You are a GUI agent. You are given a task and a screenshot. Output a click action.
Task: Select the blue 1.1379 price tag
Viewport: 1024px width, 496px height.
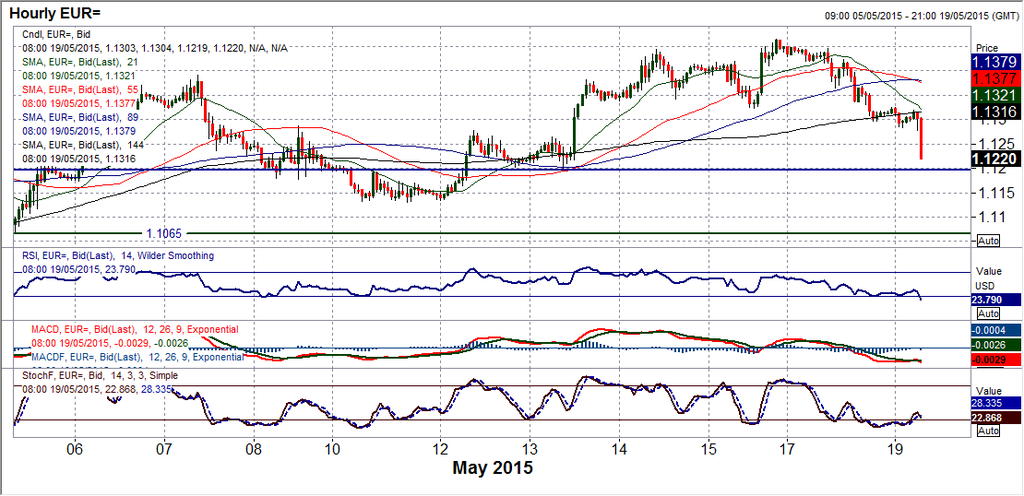pos(994,63)
